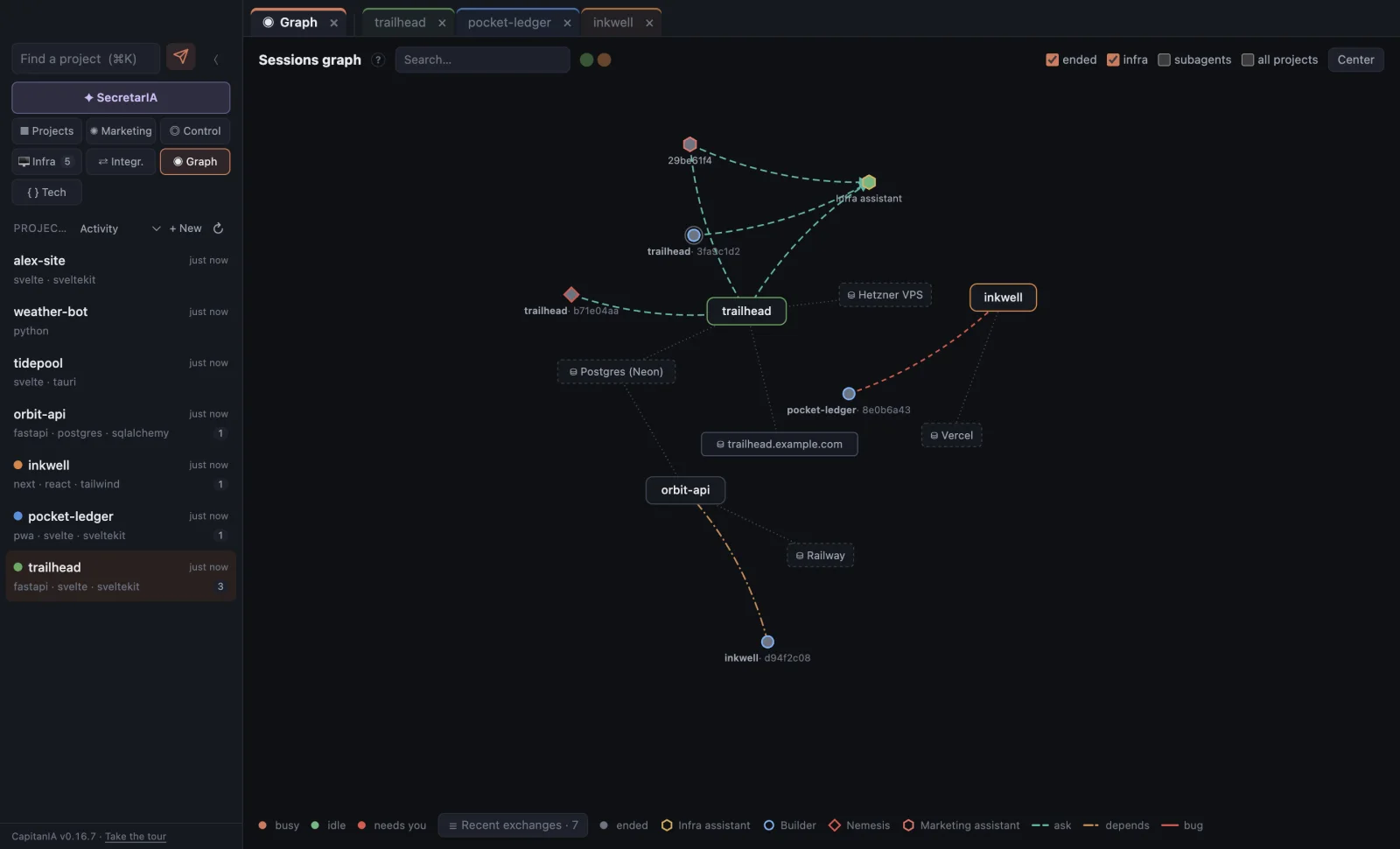The height and width of the screenshot is (849, 1400).
Task: Open the Sessions graph help icon
Action: (378, 60)
